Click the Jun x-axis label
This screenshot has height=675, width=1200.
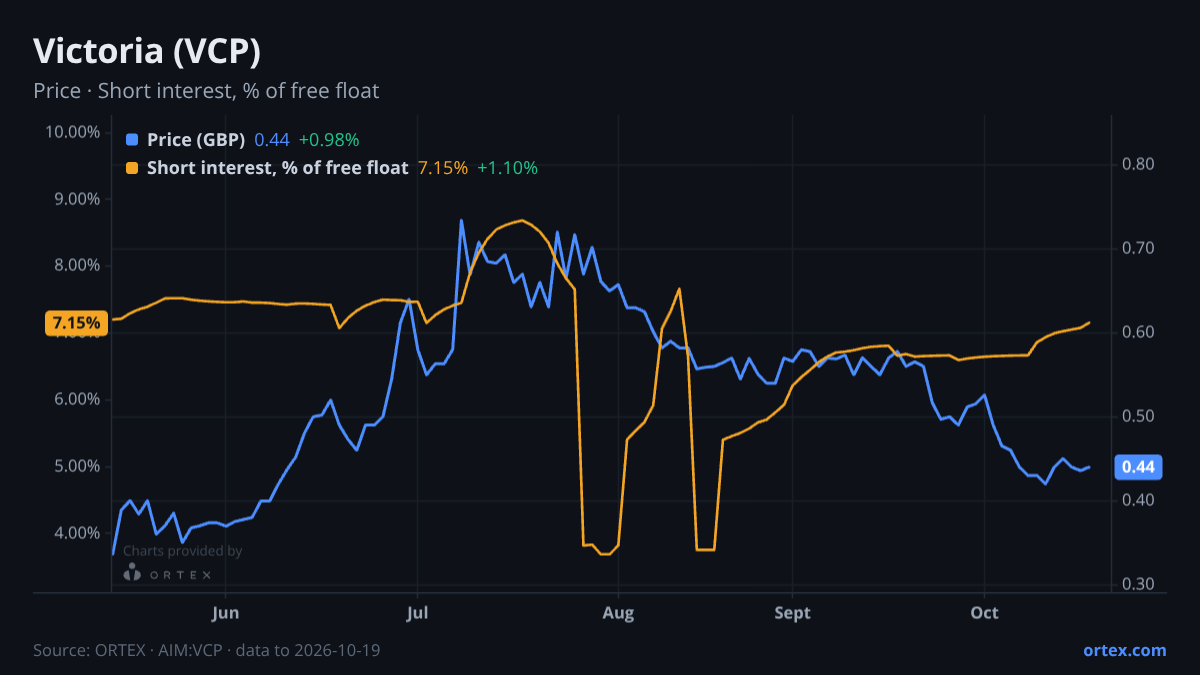226,612
